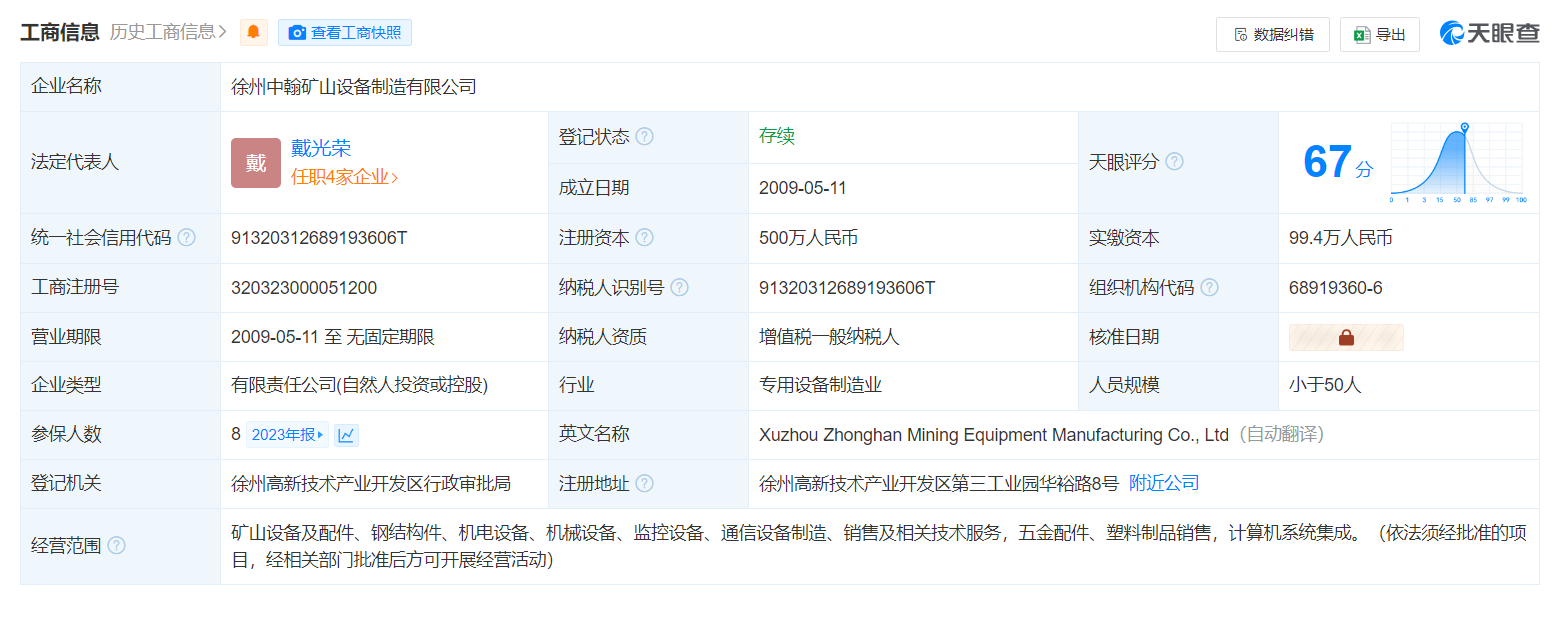Click help icon beside 经营范围
Screen dimensions: 1555x629
point(117,546)
